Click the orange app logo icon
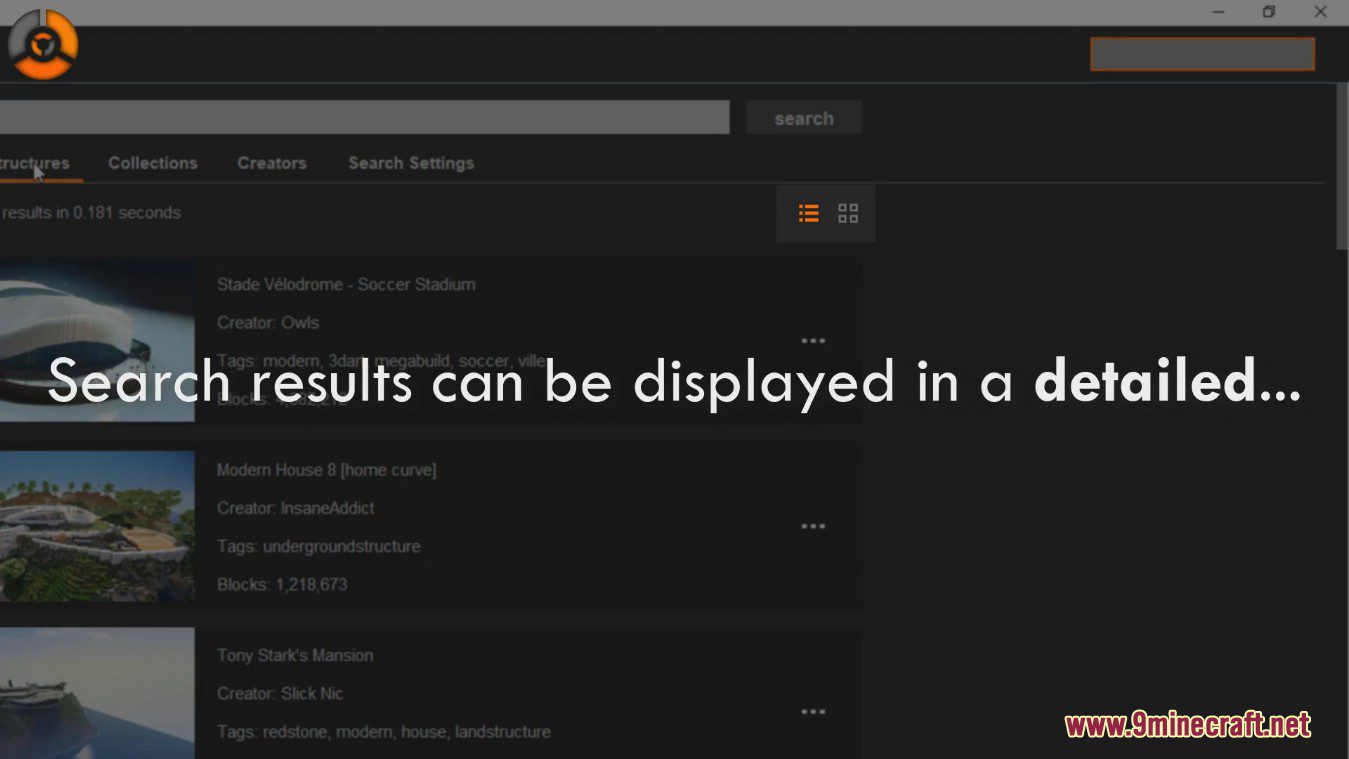Viewport: 1349px width, 759px height. tap(43, 44)
